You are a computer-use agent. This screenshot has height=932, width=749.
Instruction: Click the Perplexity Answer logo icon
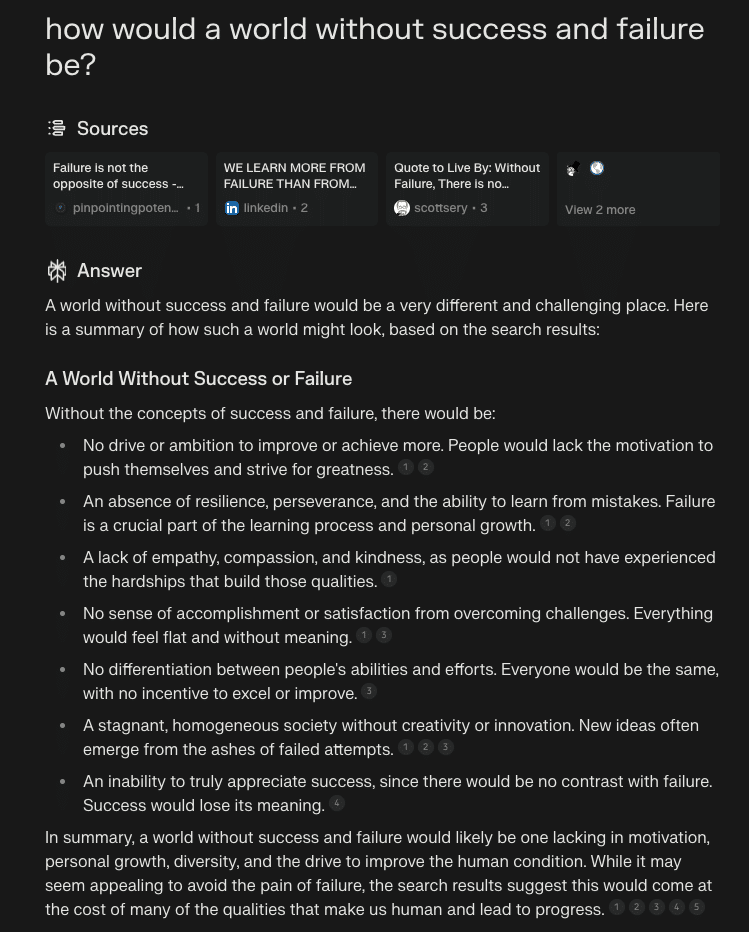57,271
